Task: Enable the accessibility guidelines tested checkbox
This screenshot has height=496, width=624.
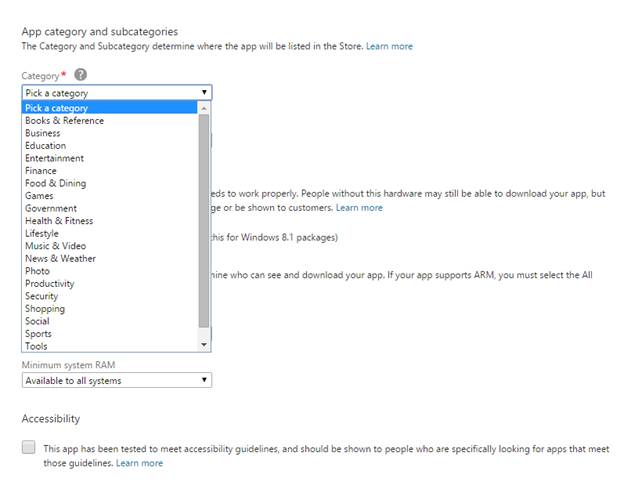Action: pos(29,448)
